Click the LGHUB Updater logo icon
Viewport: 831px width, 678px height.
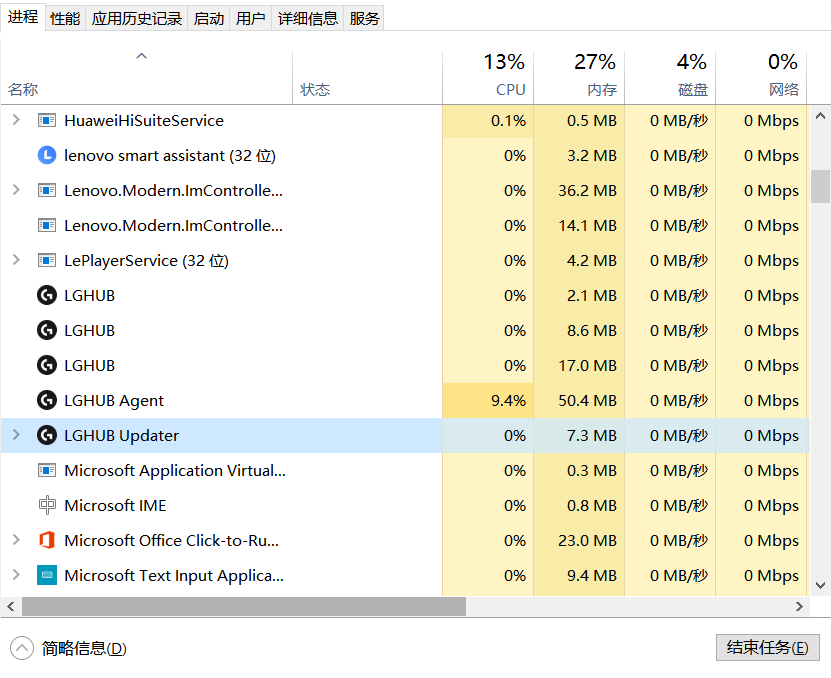tap(47, 436)
